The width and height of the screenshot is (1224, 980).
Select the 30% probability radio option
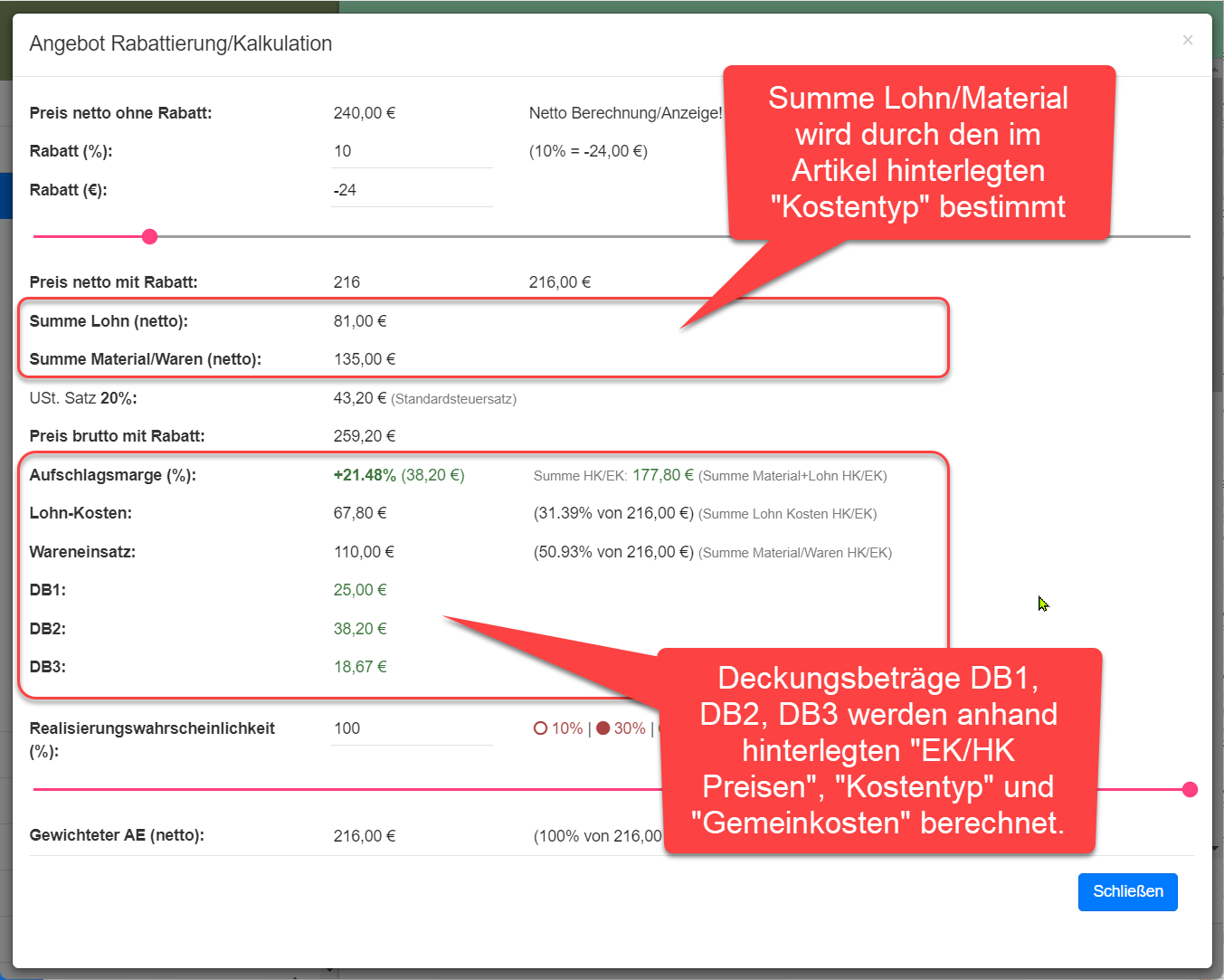click(x=621, y=728)
